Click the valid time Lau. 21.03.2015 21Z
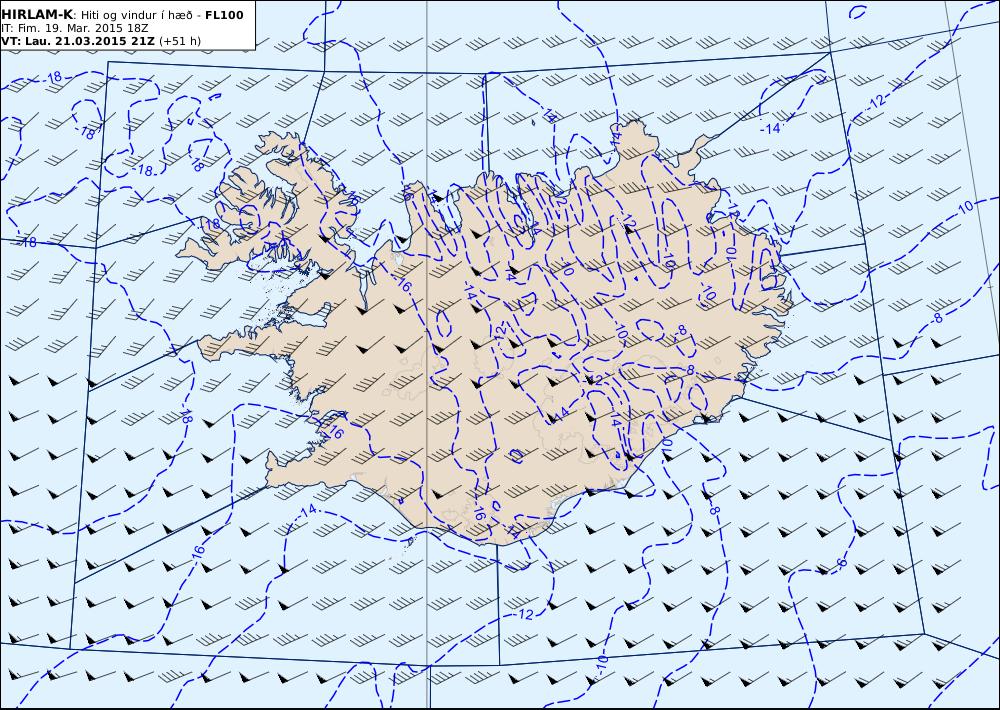This screenshot has height=710, width=1000. click(88, 41)
